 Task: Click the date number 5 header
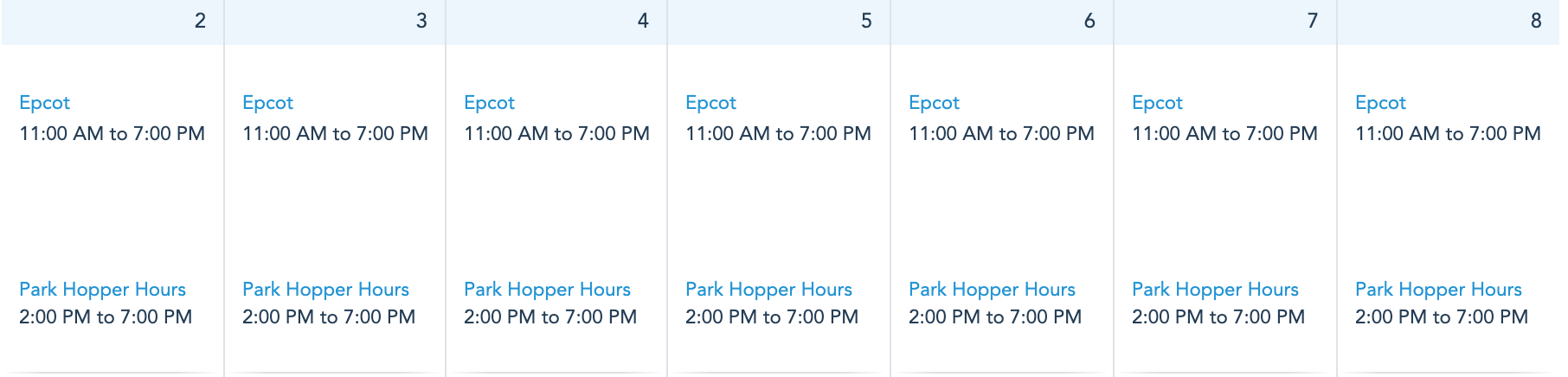coord(866,21)
